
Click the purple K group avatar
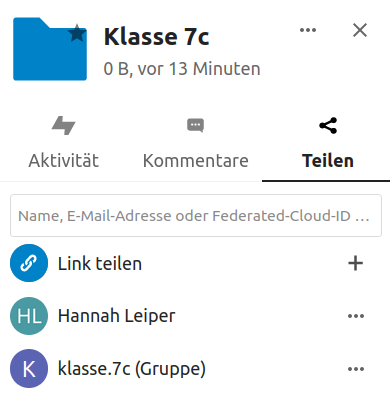[29, 368]
